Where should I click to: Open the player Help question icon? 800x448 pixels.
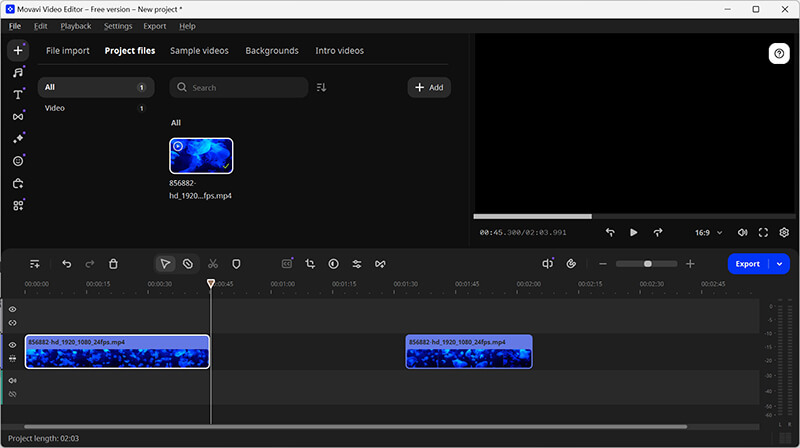pos(779,54)
